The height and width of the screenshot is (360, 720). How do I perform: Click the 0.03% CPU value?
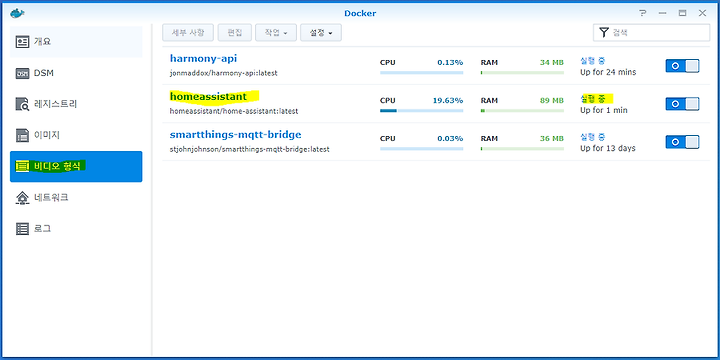450,139
